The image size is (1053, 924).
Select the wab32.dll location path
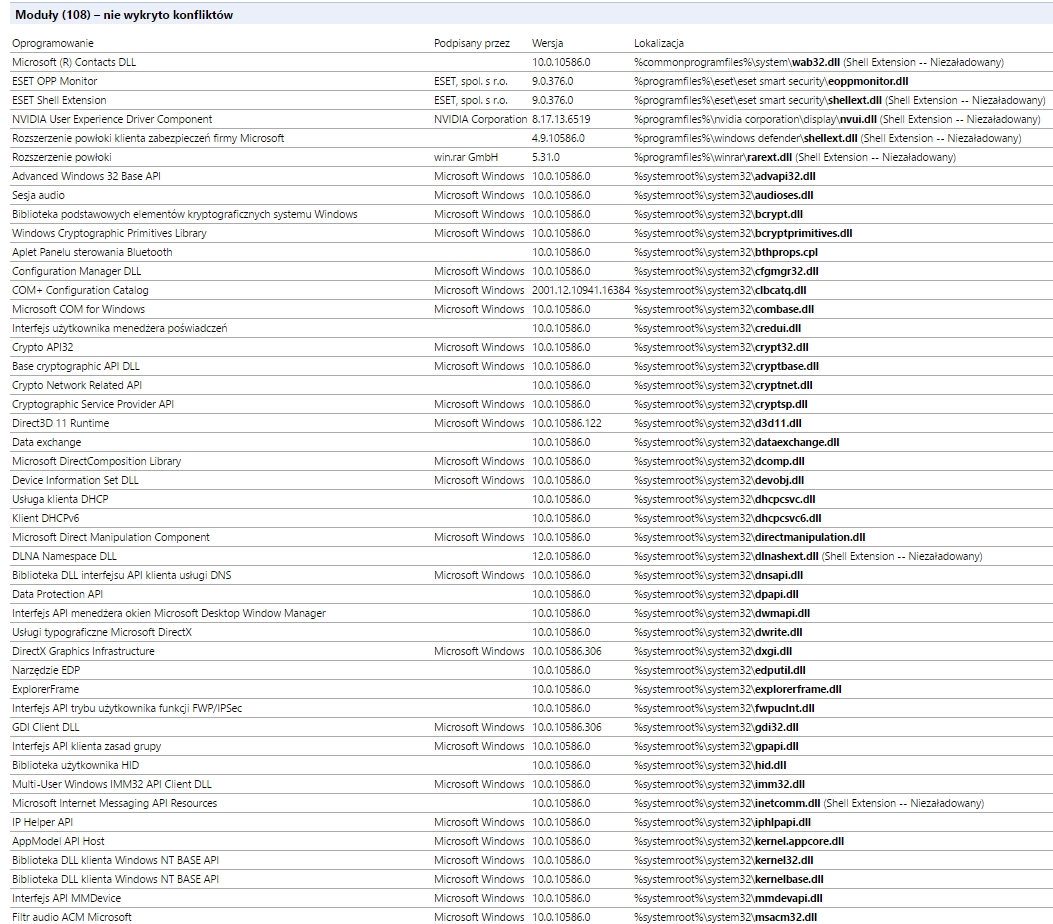819,62
